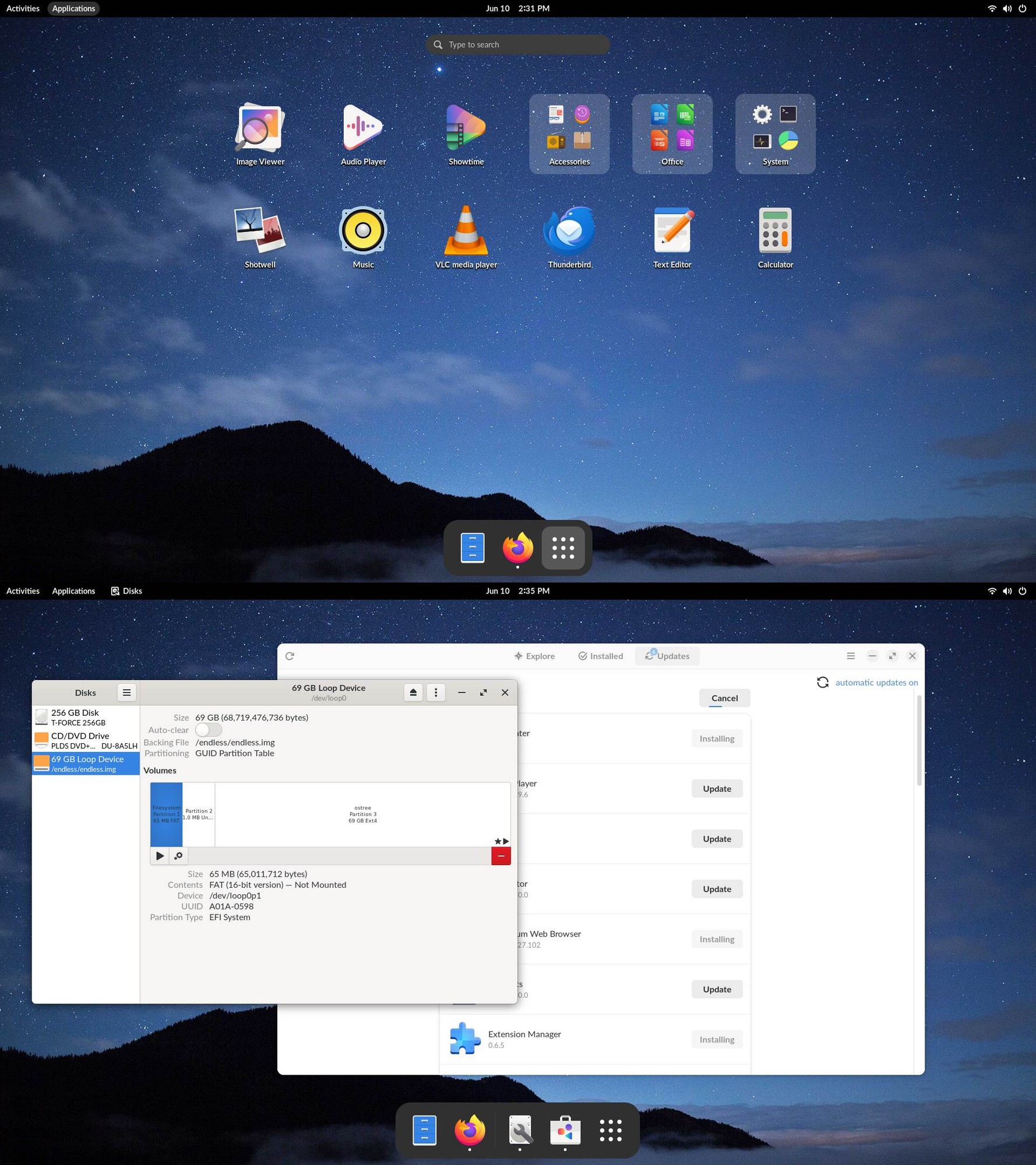Delete selected partition with red minus button
The width and height of the screenshot is (1036, 1165).
point(501,856)
